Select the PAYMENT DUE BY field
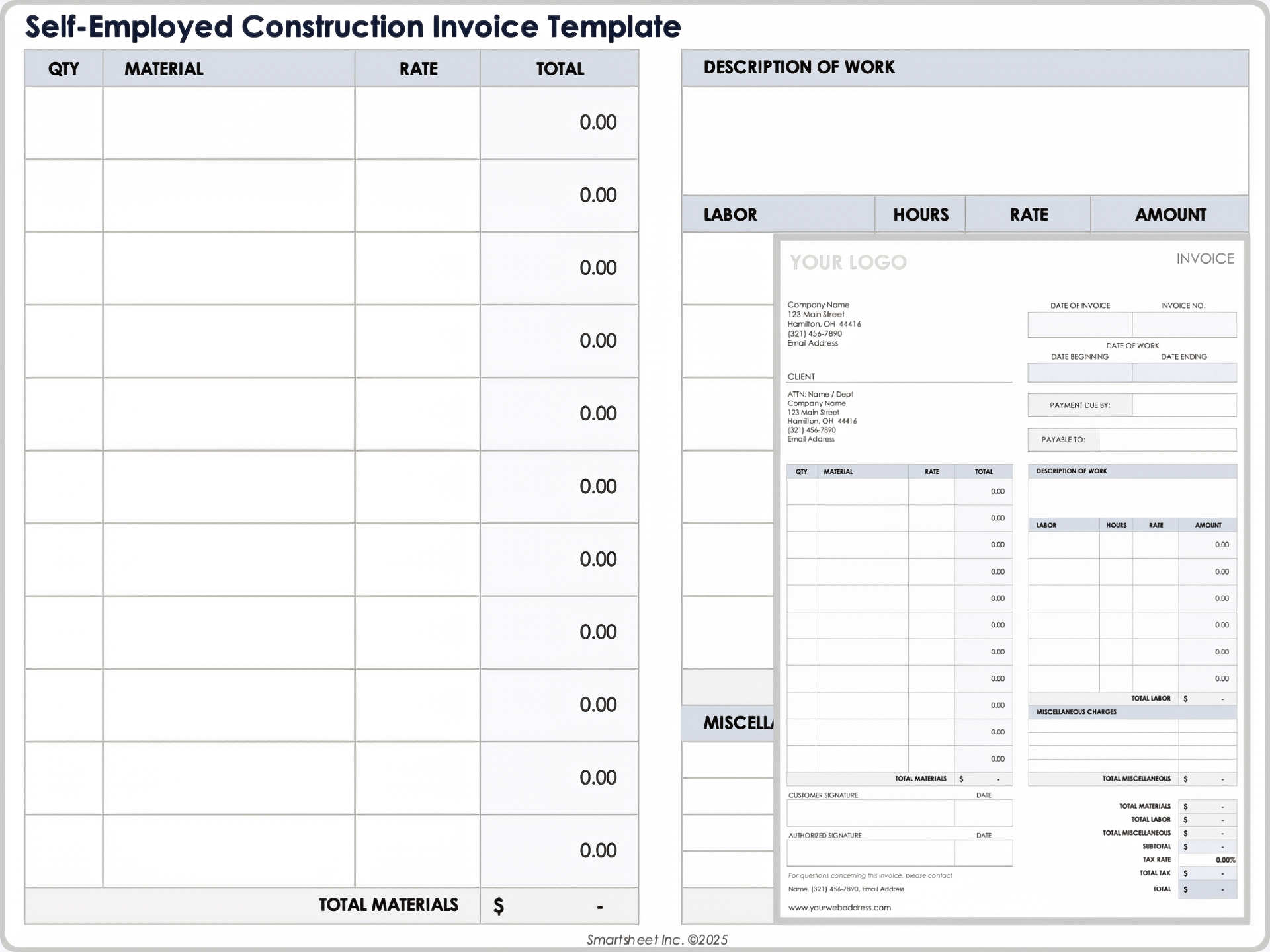Viewport: 1270px width, 952px height. click(x=1184, y=405)
